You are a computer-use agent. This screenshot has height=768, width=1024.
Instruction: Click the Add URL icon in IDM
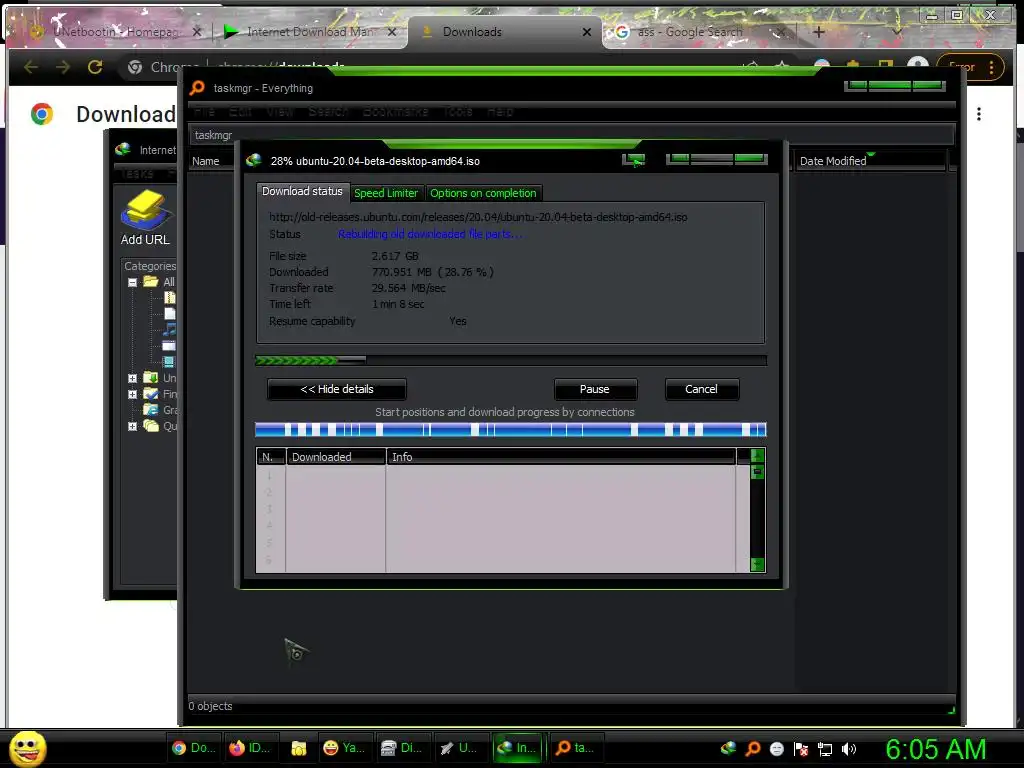pos(145,218)
